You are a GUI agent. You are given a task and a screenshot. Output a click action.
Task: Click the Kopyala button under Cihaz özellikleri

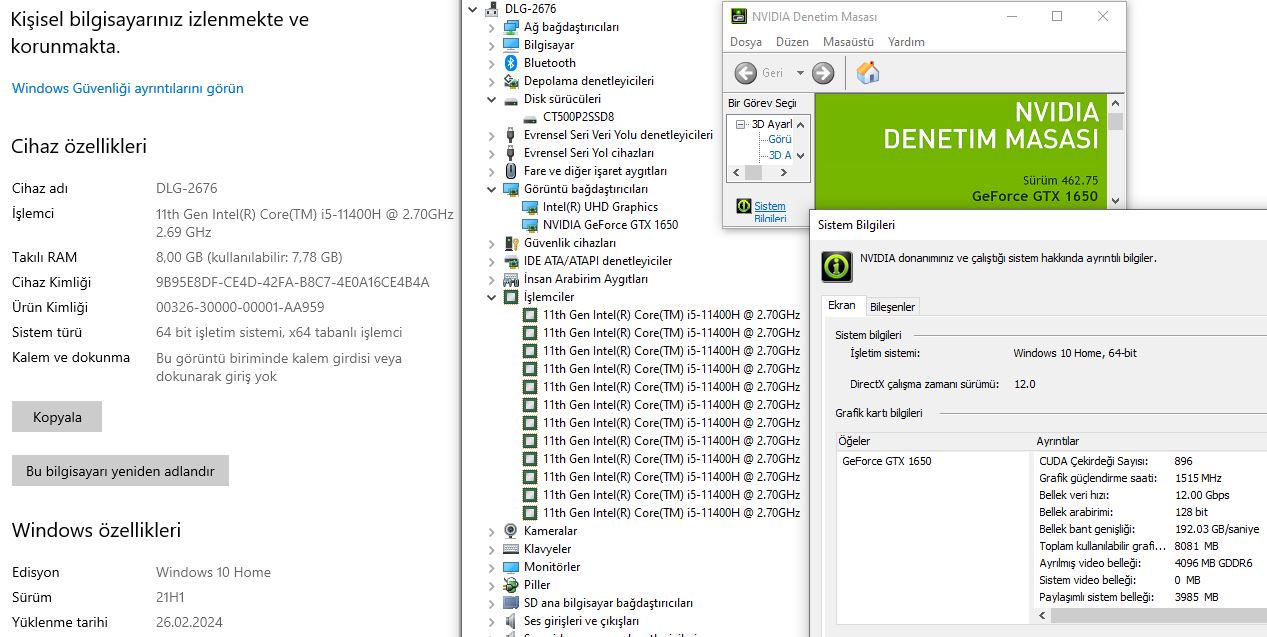coord(57,417)
